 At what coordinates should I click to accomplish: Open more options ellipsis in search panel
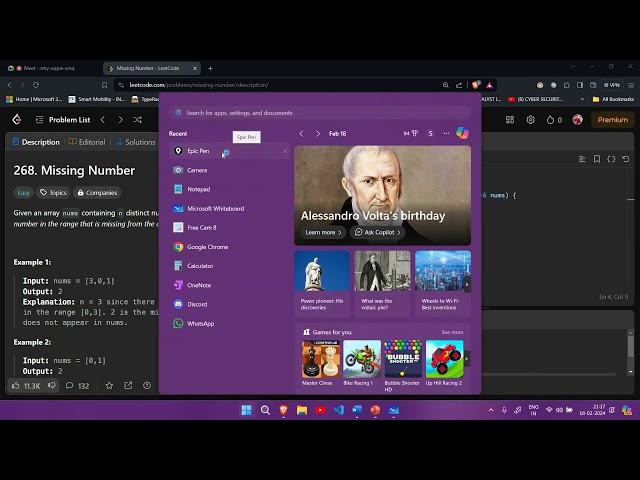click(x=446, y=133)
